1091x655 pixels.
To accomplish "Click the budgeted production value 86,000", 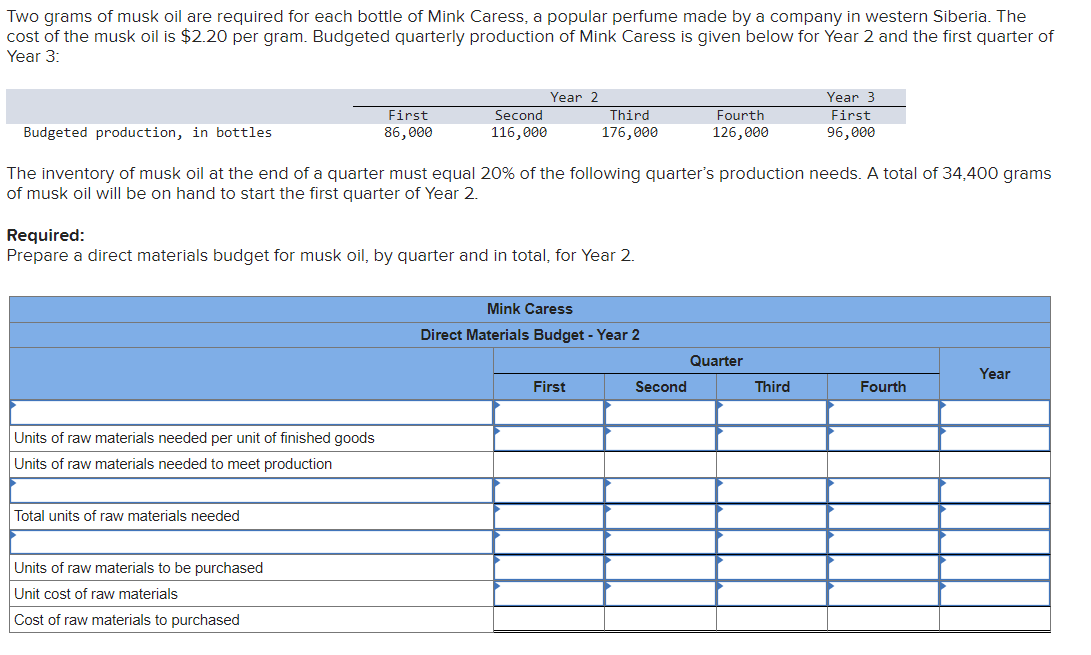I will click(408, 132).
